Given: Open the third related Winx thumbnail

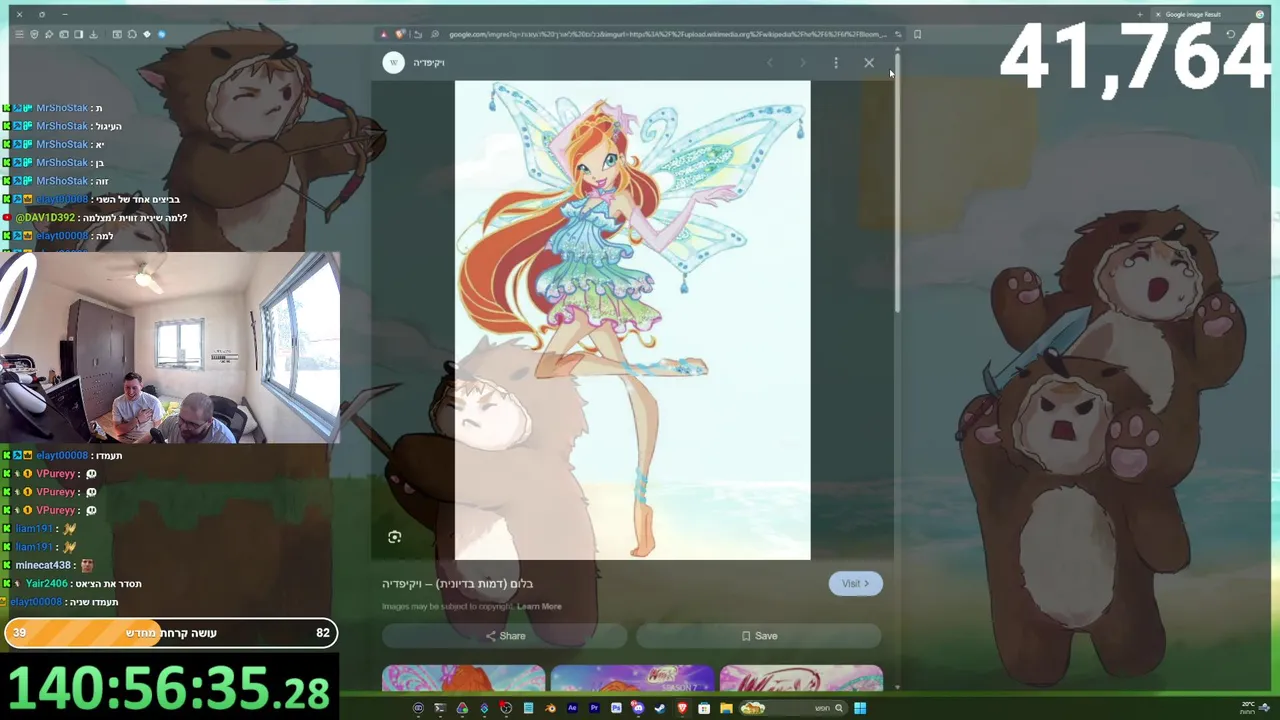Looking at the screenshot, I should pos(801,678).
